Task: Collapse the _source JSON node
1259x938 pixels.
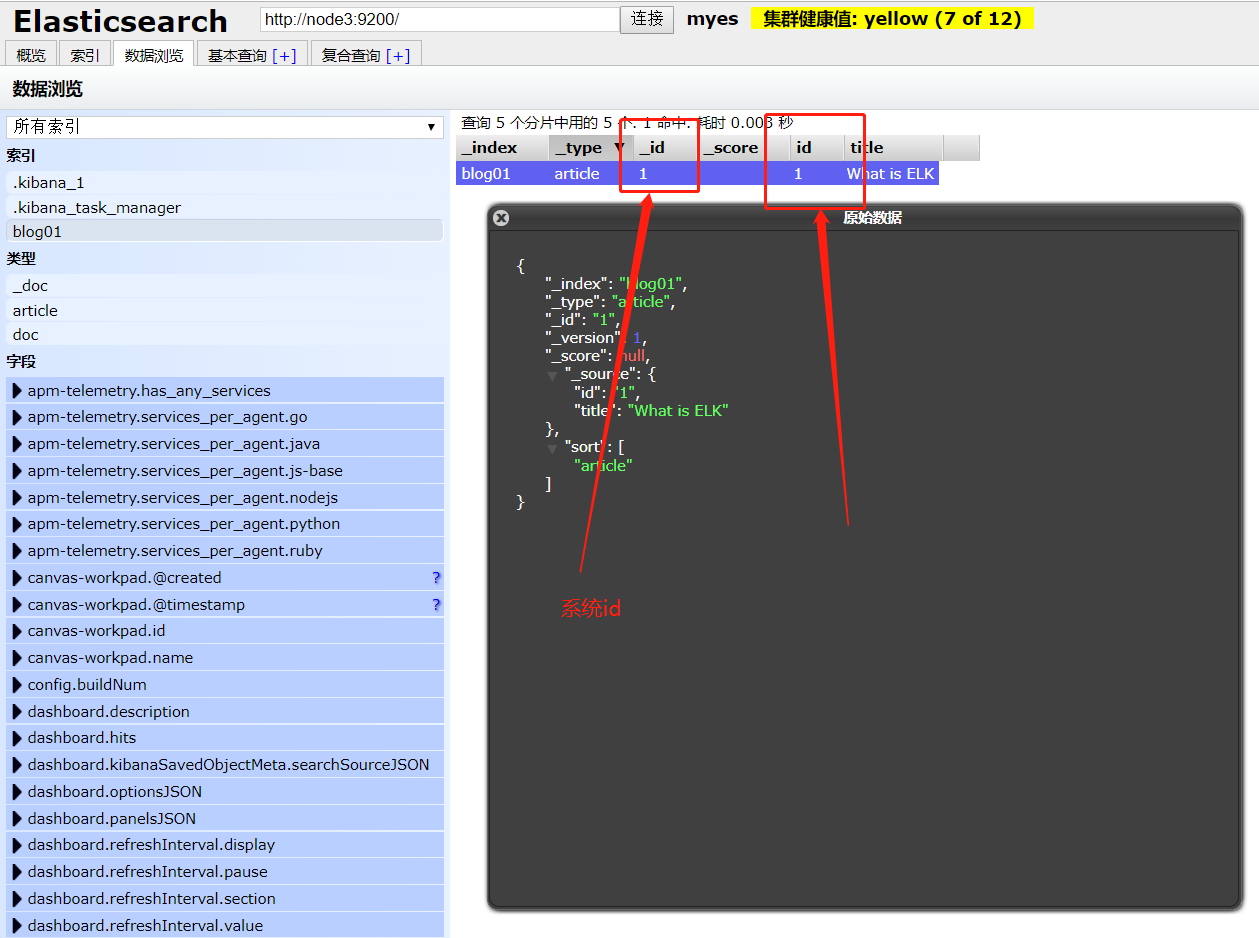Action: pos(552,375)
